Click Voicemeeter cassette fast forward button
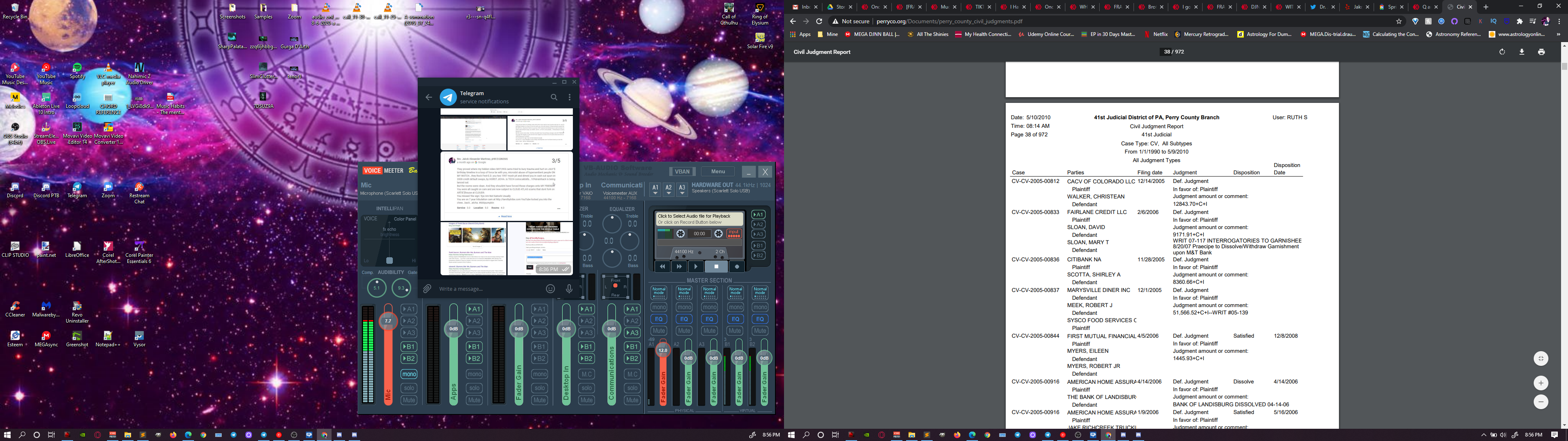1568x441 pixels. click(679, 266)
